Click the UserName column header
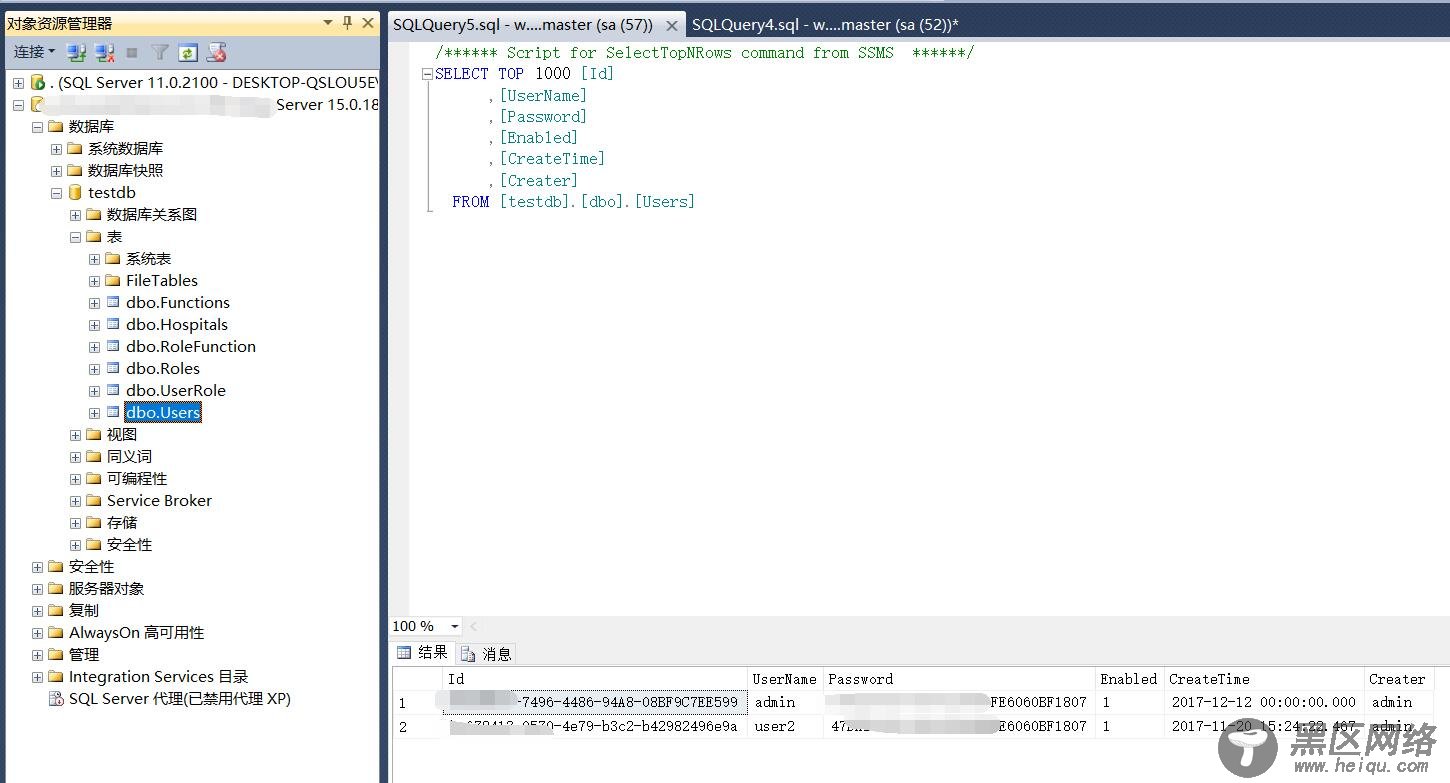 (x=785, y=679)
